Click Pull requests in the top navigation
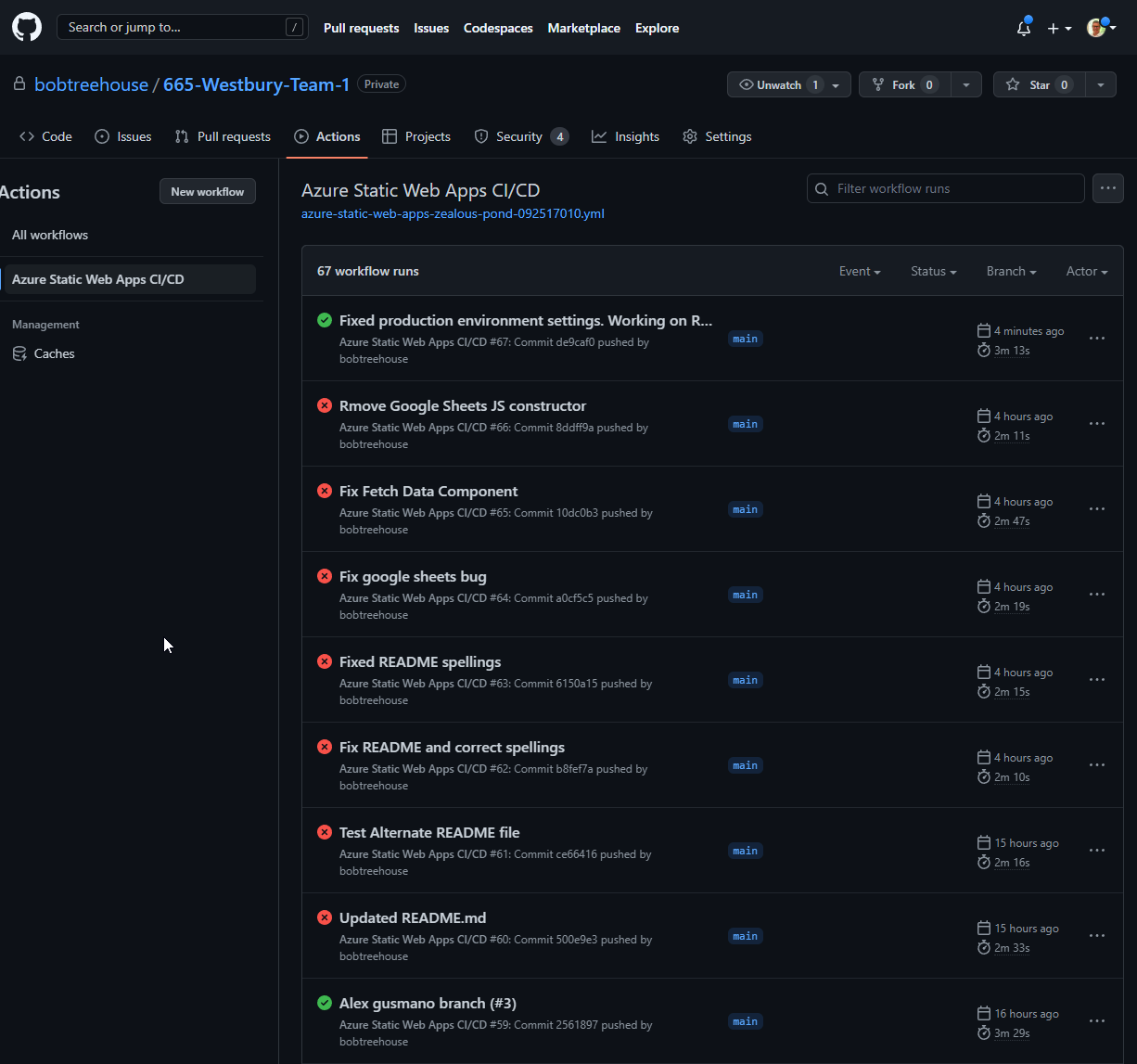 [x=362, y=28]
